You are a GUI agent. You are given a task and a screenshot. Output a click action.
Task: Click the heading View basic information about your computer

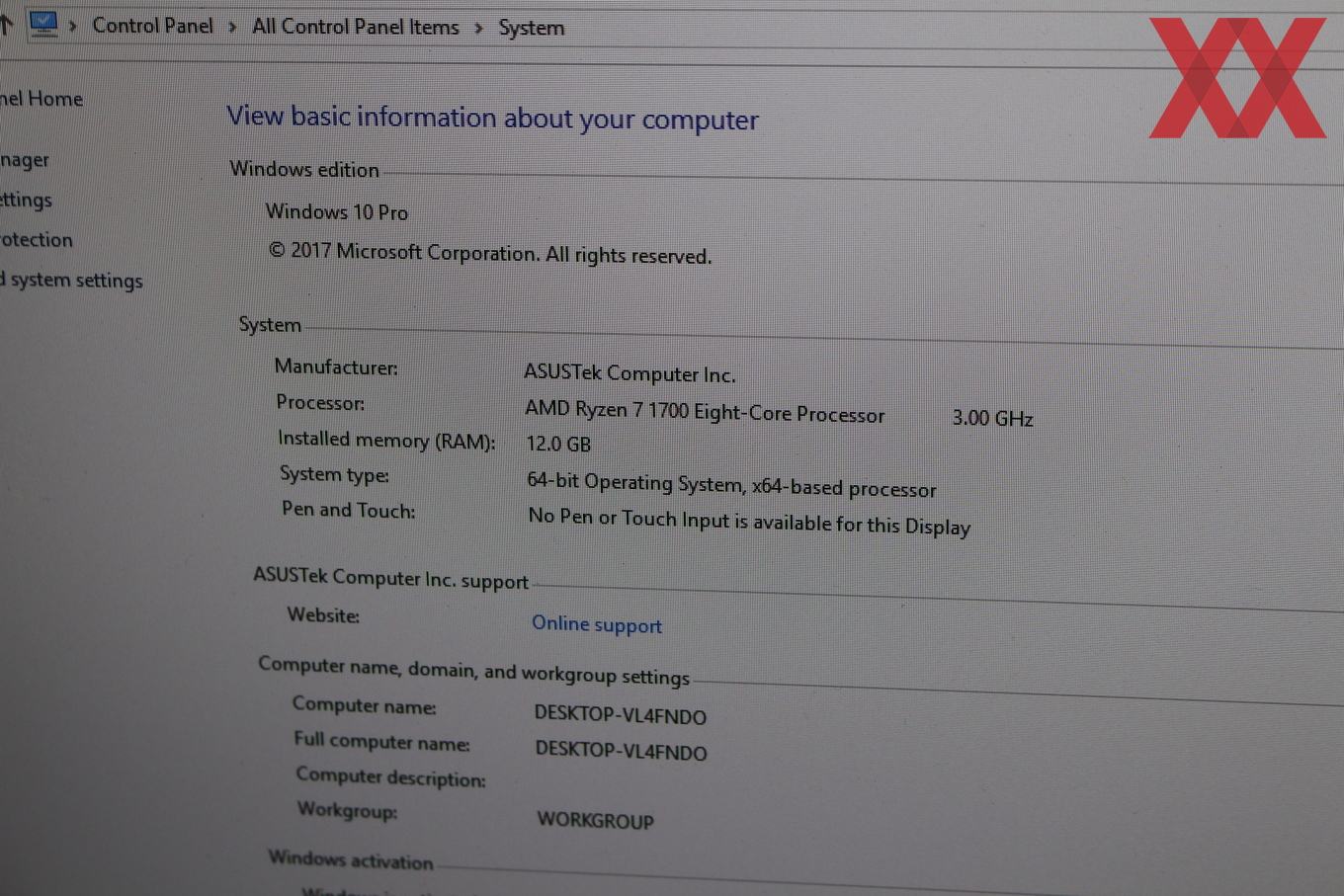[492, 118]
